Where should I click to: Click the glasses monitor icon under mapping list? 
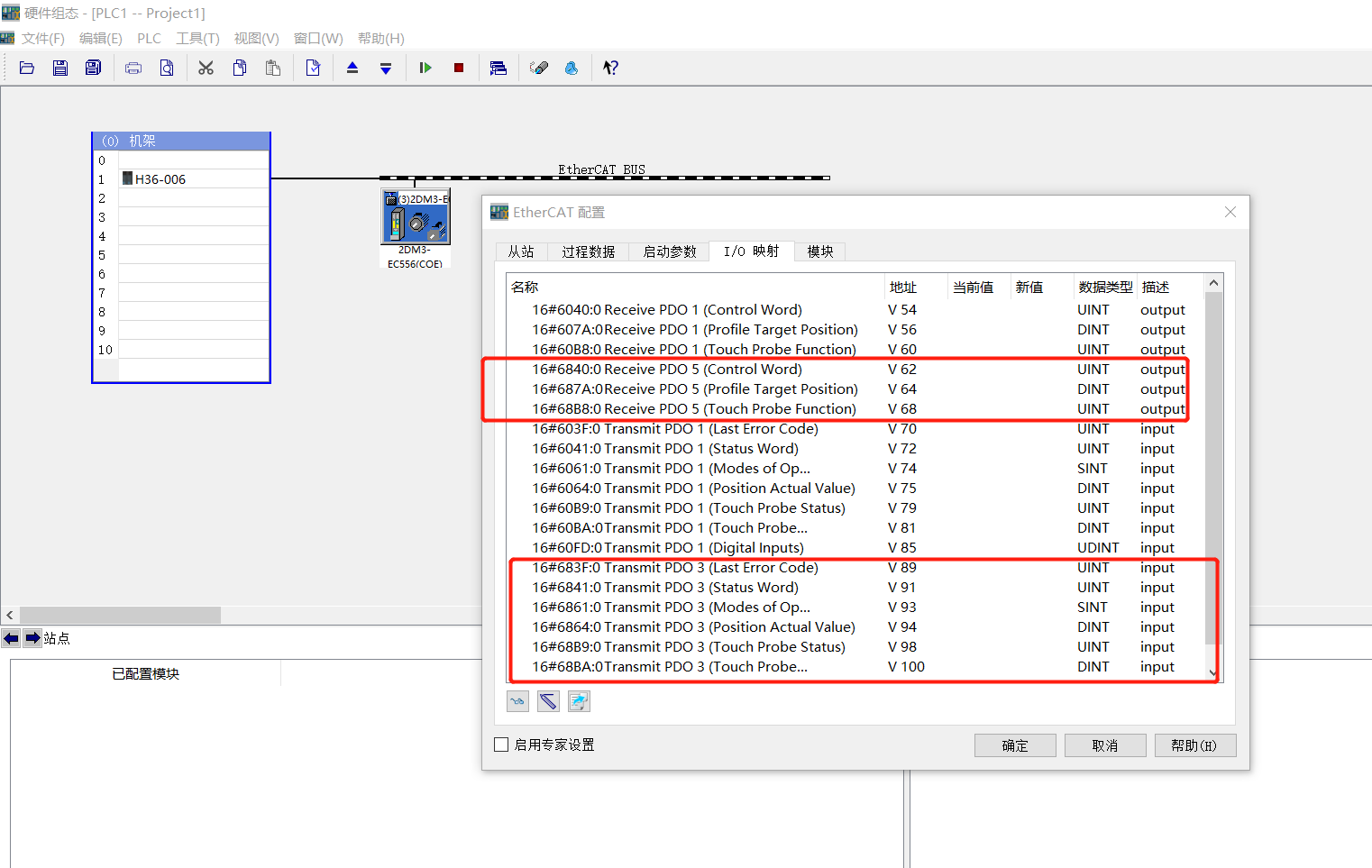click(x=517, y=700)
